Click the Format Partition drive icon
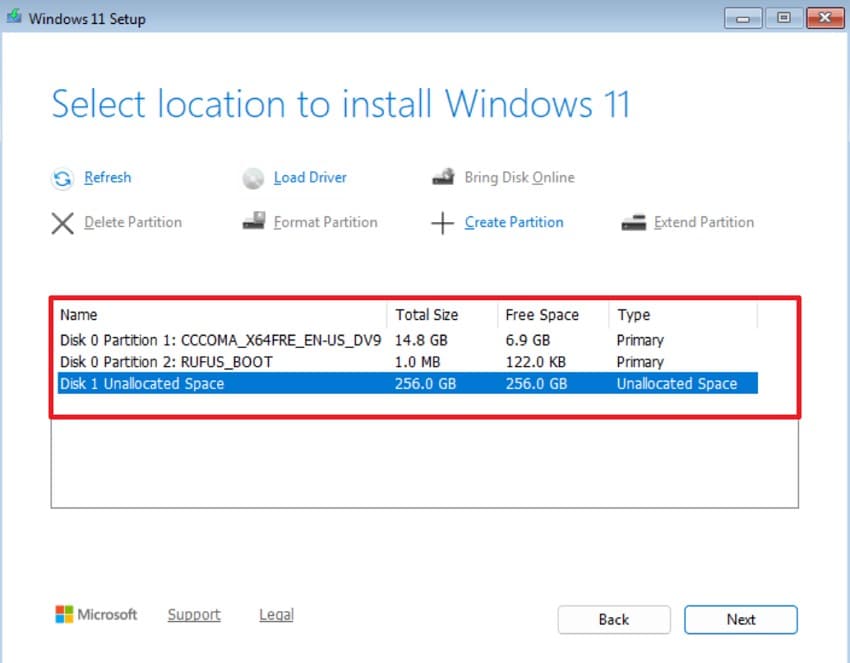The height and width of the screenshot is (663, 850). [x=254, y=221]
